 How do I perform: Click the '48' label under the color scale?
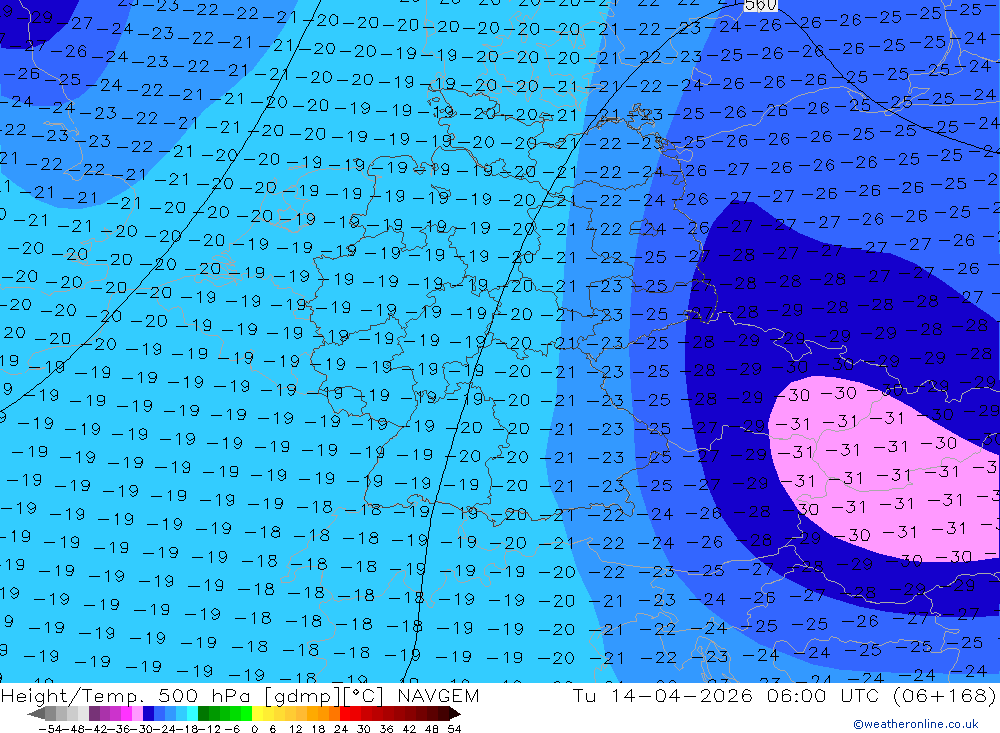pyautogui.click(x=432, y=729)
